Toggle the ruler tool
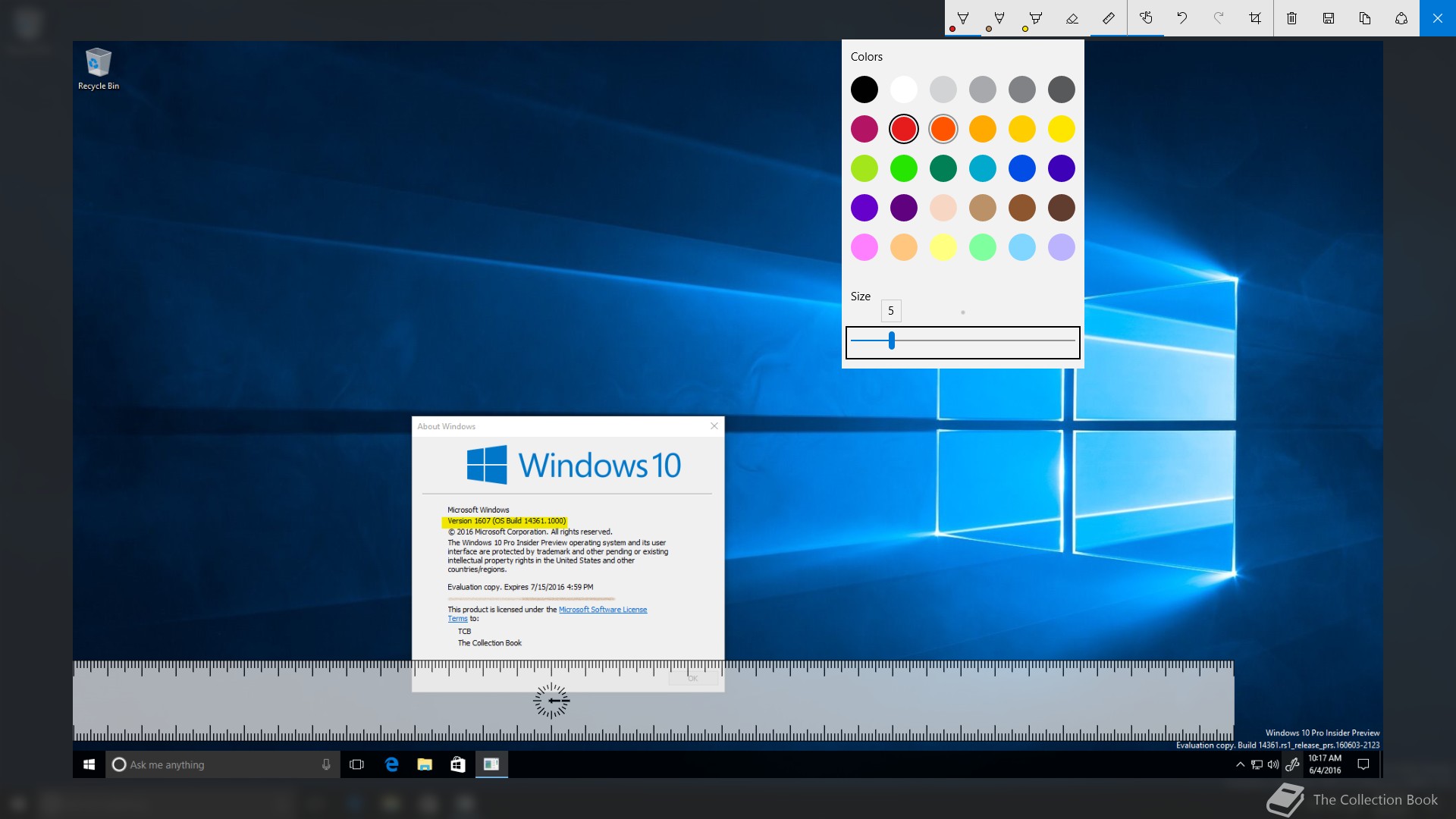This screenshot has width=1456, height=819. pyautogui.click(x=1109, y=18)
